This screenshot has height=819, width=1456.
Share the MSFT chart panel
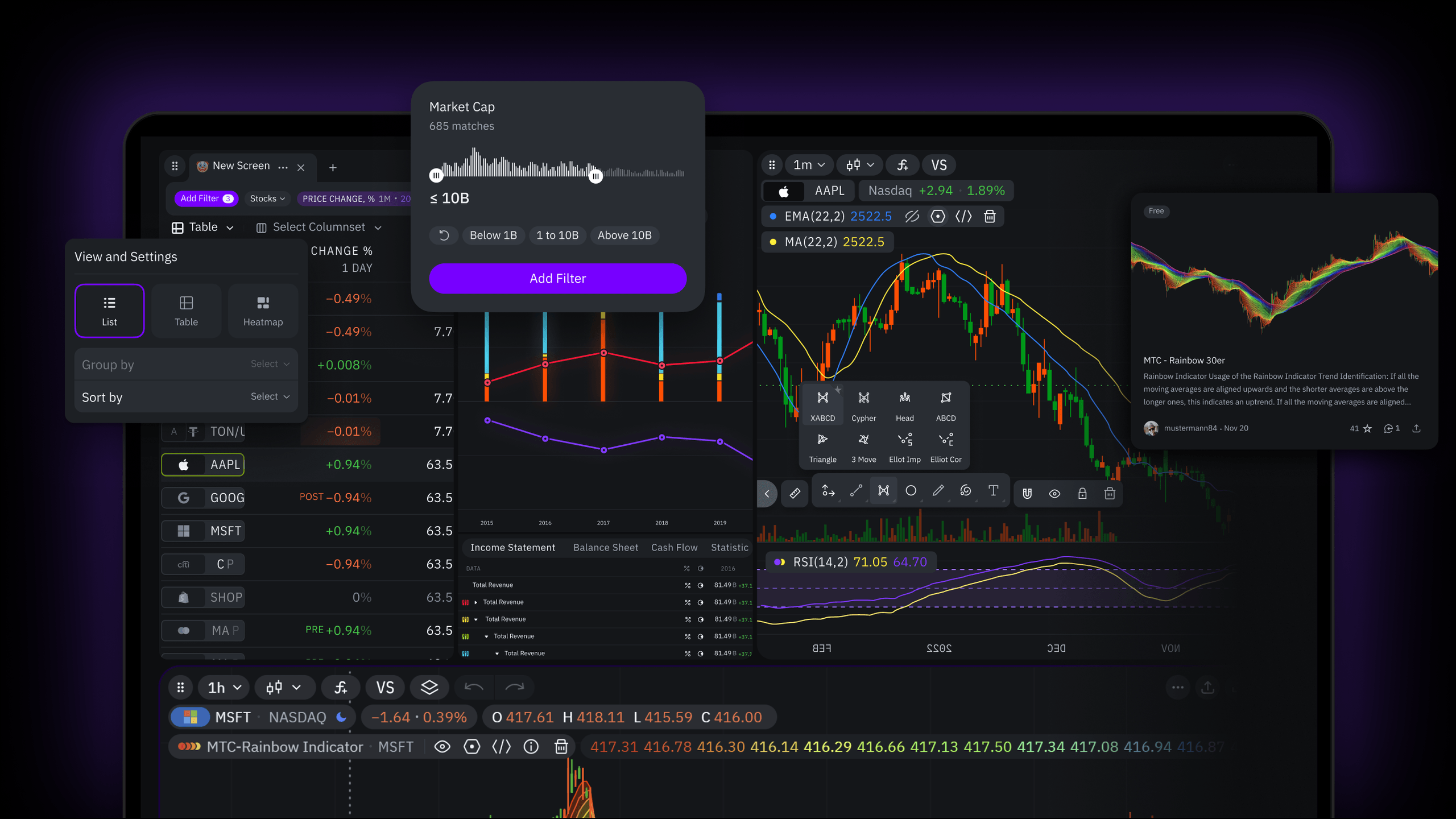[1207, 687]
